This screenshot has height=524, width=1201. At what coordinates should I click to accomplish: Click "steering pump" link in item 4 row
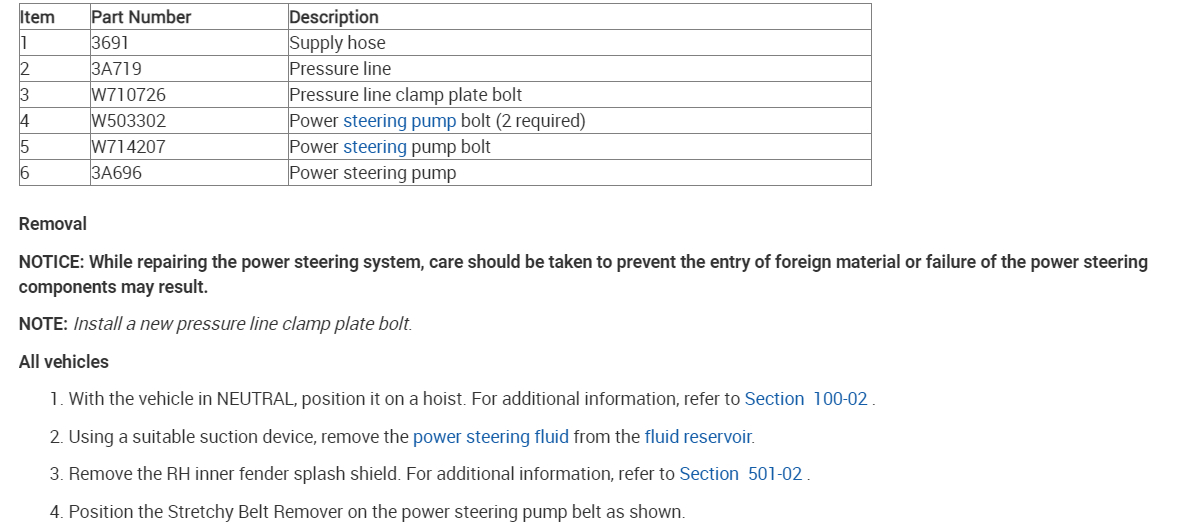pyautogui.click(x=399, y=121)
